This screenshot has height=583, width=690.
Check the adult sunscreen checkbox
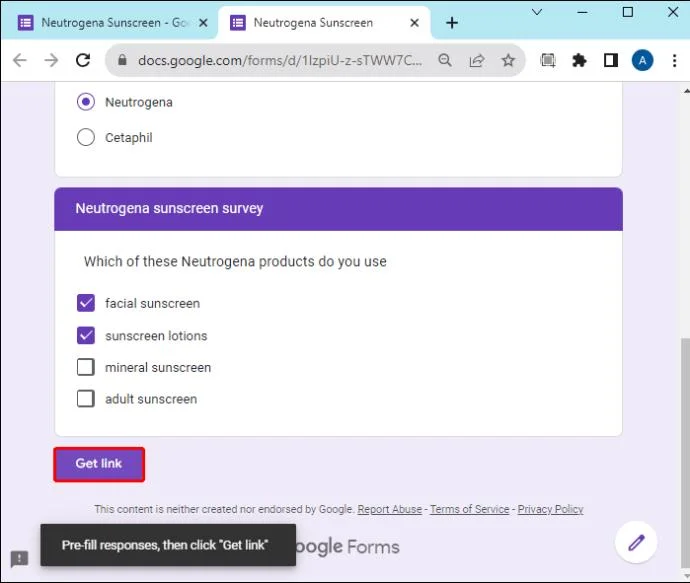pos(85,399)
